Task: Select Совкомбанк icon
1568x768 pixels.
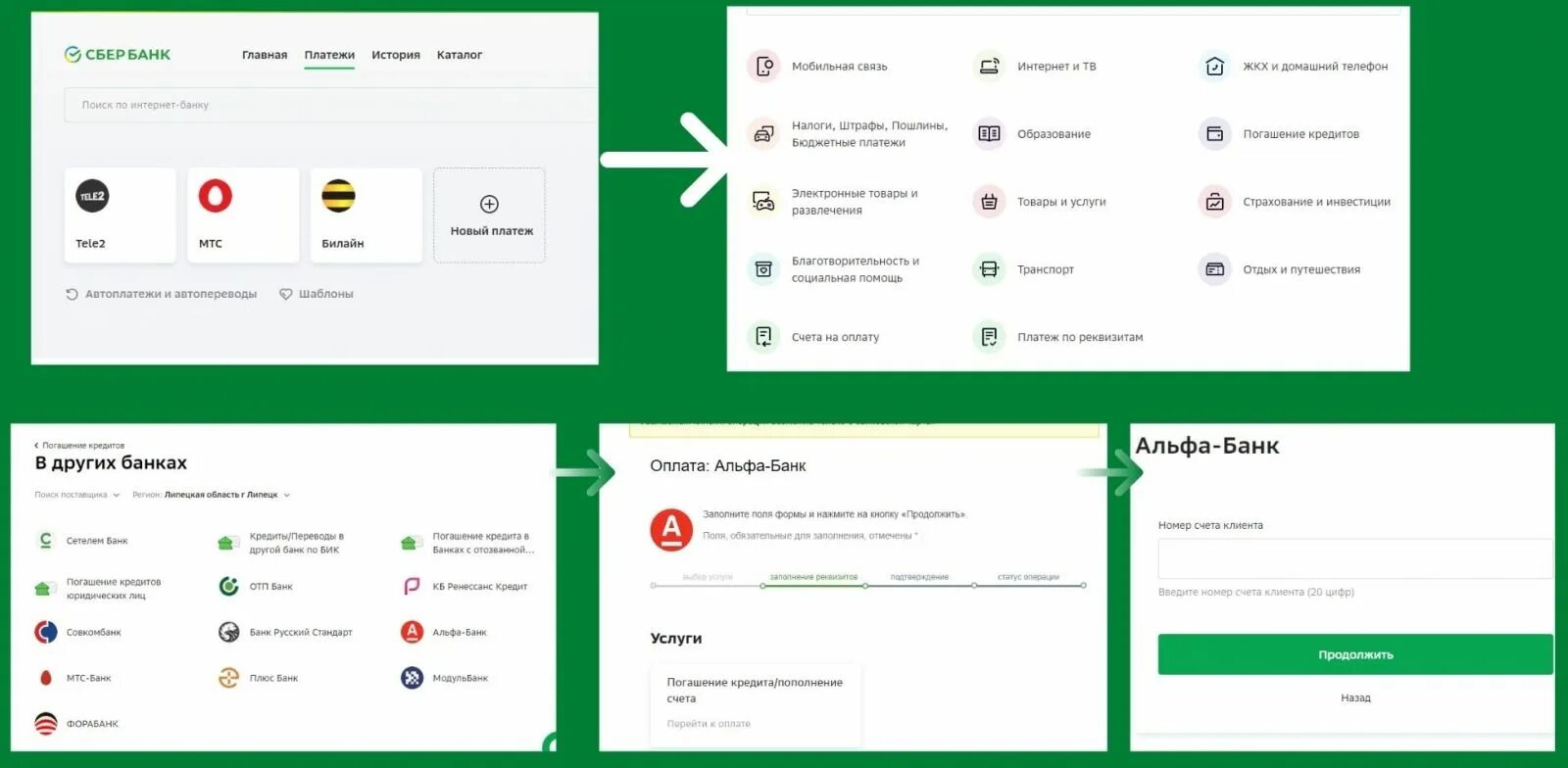Action: pyautogui.click(x=45, y=632)
